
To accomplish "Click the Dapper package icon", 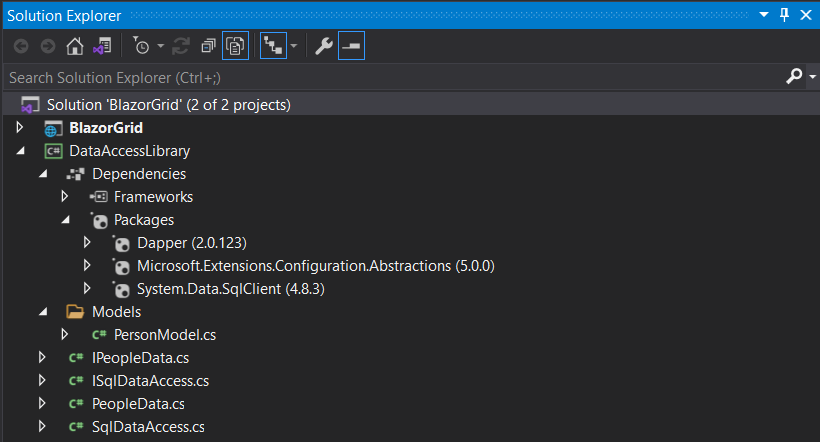I will (x=121, y=243).
